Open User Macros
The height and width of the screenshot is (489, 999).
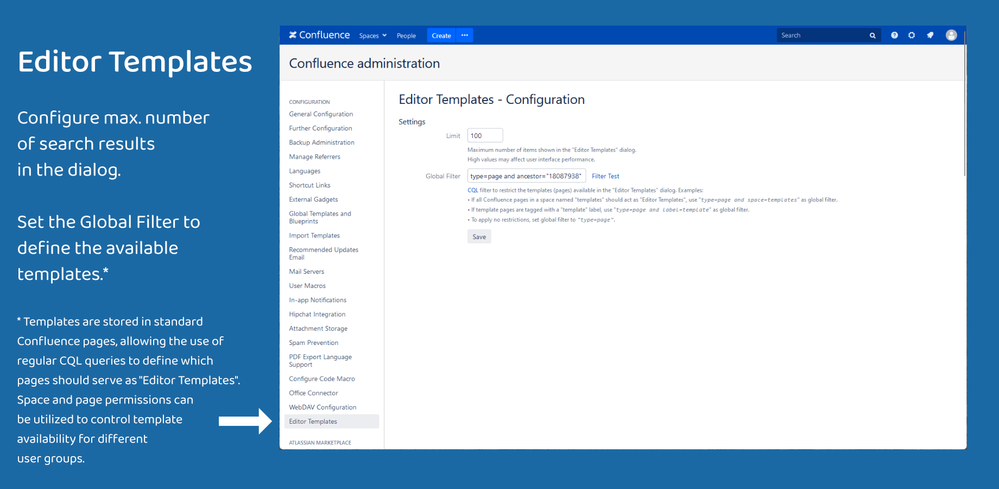[307, 286]
